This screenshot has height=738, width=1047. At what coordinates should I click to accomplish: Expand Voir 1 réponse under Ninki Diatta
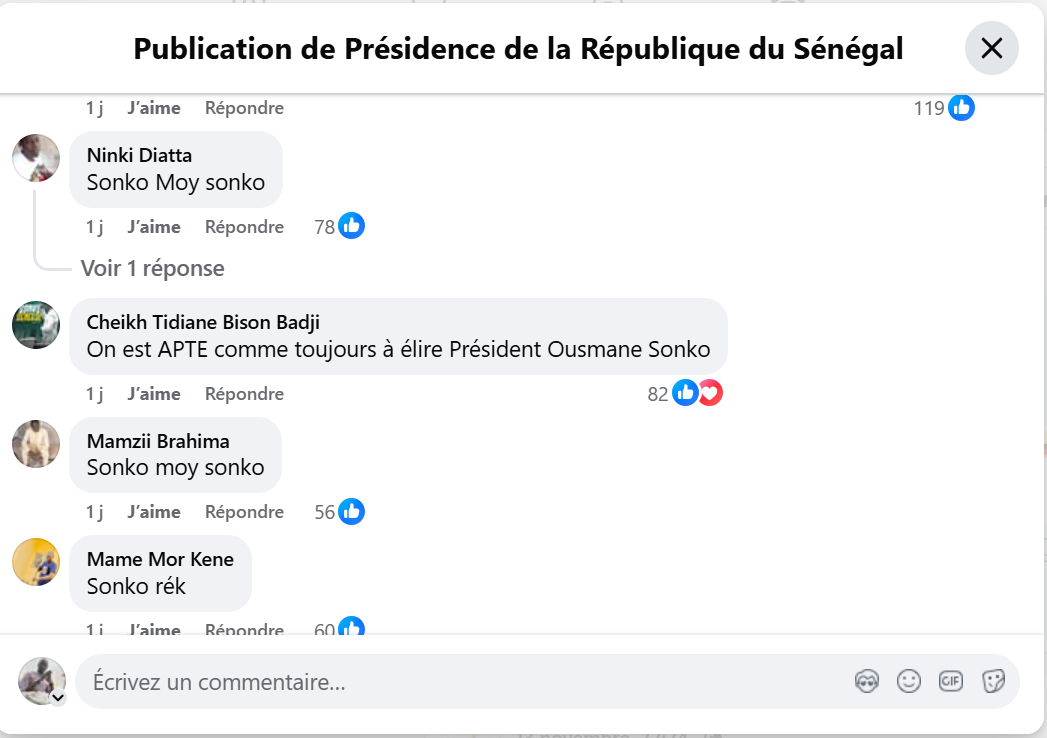[x=152, y=268]
